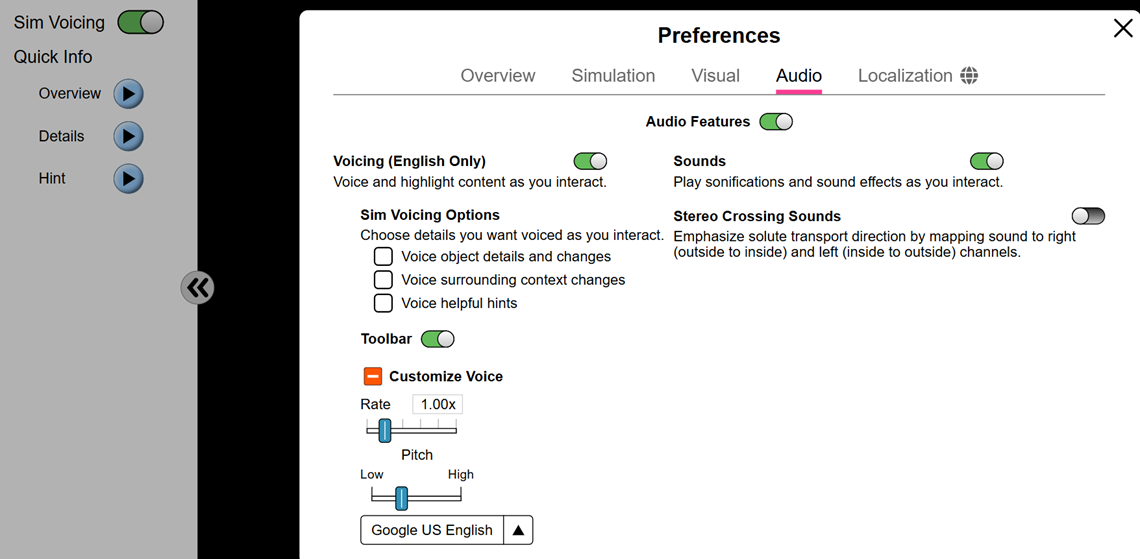Play the Hint quick info
1140x559 pixels.
128,179
